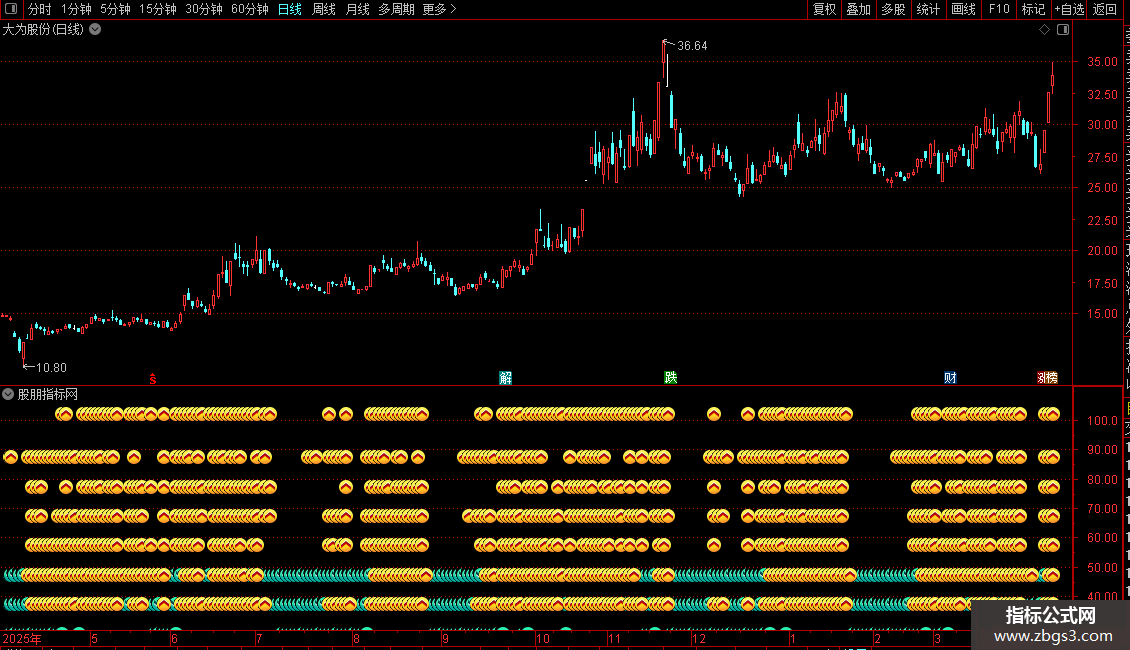Expand the 股朋指标网 indicator menu
1130x650 pixels.
tap(8, 394)
